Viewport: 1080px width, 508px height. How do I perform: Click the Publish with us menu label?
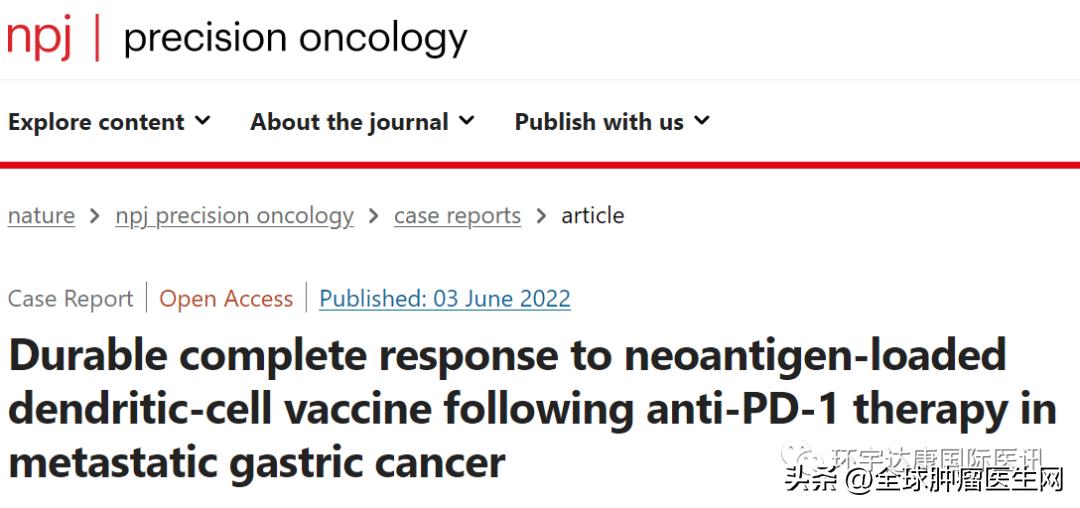pos(599,122)
